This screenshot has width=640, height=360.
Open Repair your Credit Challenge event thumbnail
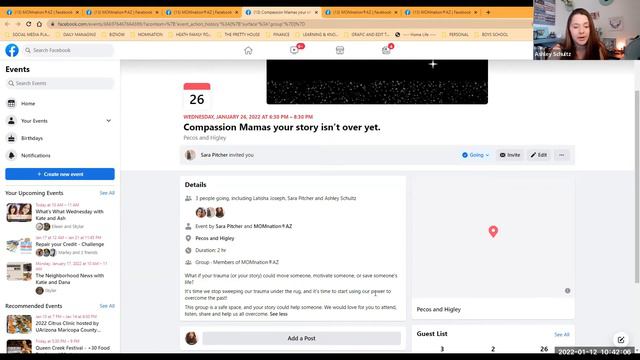(19, 245)
